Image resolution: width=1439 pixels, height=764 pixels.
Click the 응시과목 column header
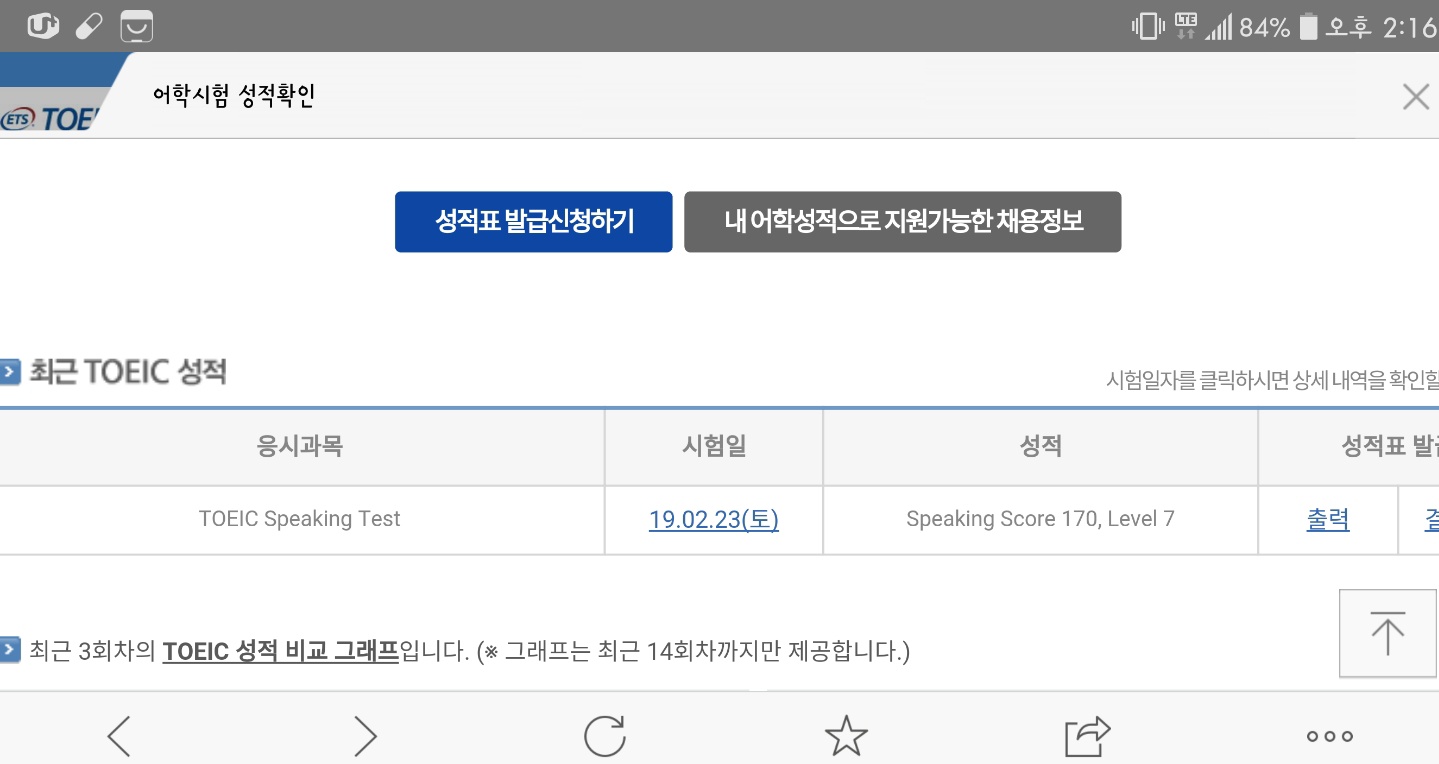point(300,447)
